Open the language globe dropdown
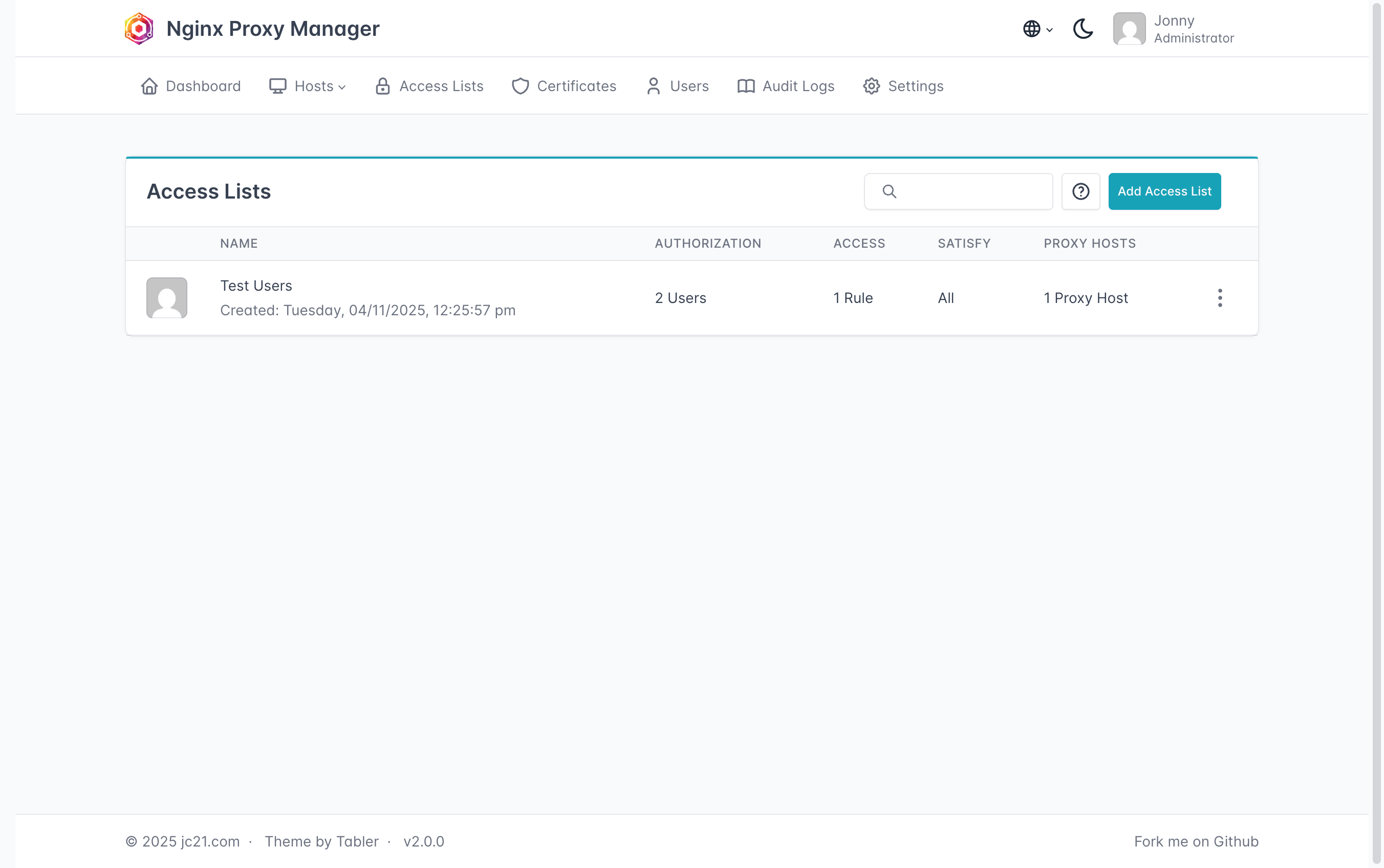Viewport: 1384px width, 868px height. 1036,29
